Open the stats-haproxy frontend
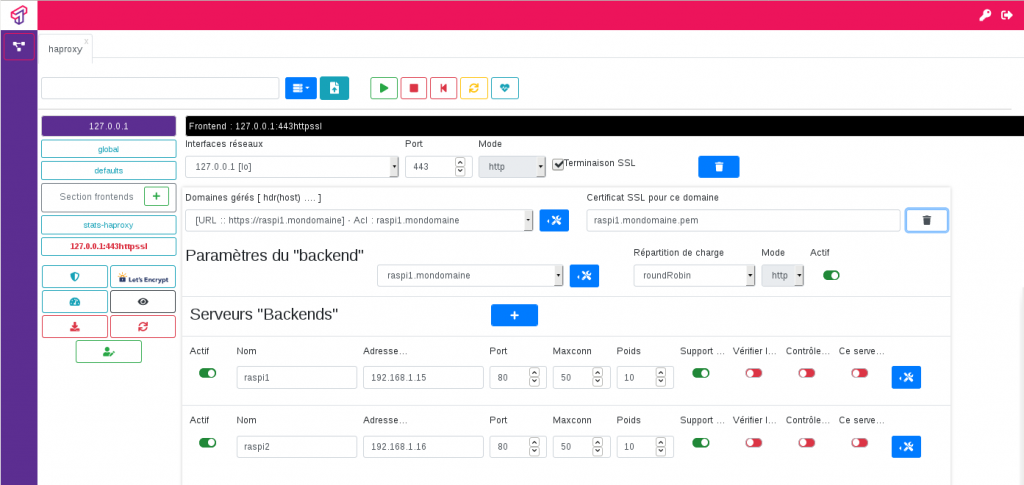Image resolution: width=1024 pixels, height=485 pixels. point(108,225)
